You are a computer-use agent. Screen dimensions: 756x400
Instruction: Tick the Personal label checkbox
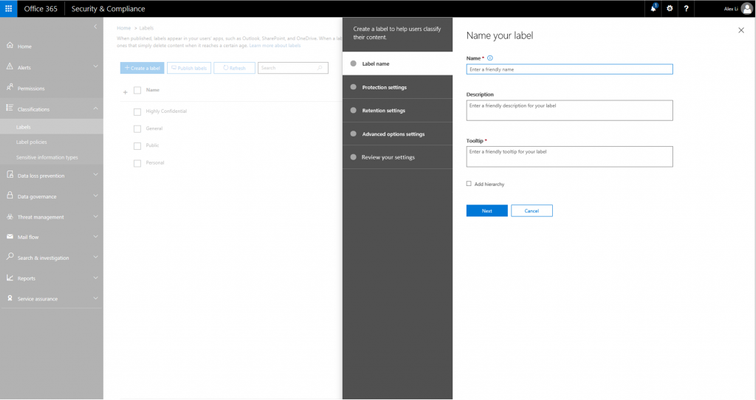(137, 163)
